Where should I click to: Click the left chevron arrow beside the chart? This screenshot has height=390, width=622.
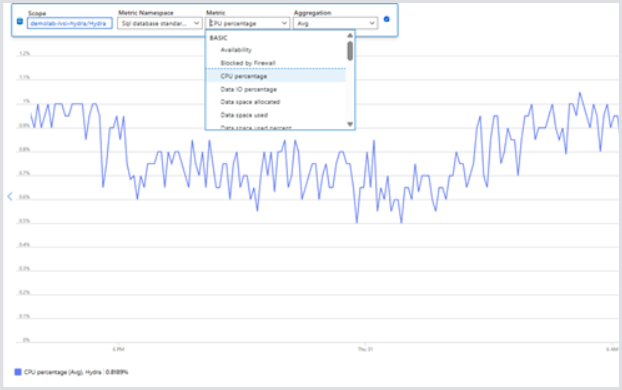10,196
